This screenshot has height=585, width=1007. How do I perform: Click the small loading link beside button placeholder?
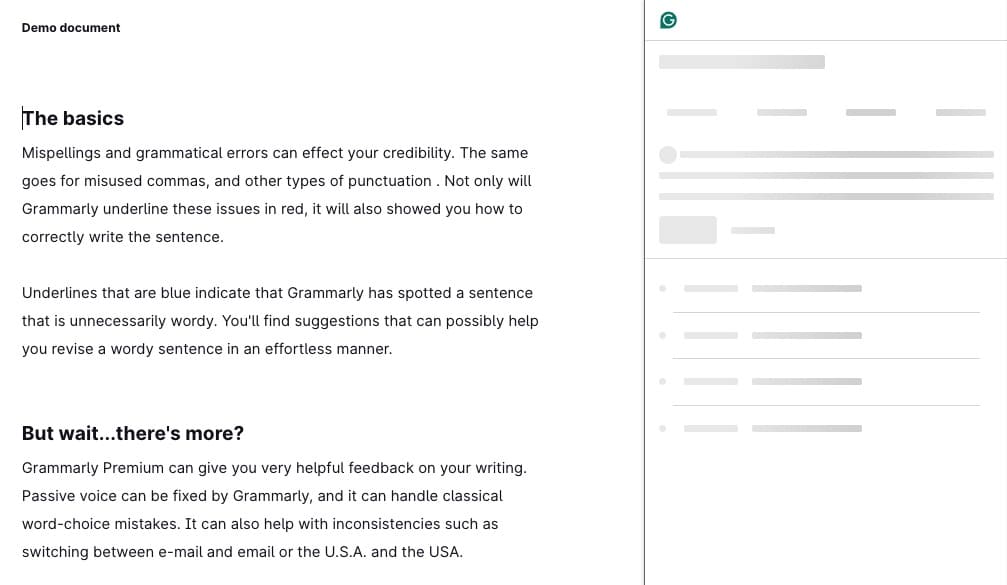tap(753, 230)
